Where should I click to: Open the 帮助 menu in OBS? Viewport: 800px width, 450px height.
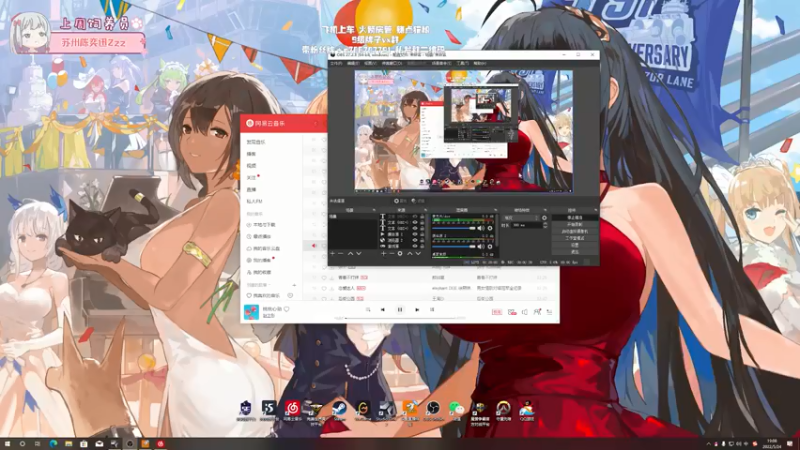pos(479,63)
